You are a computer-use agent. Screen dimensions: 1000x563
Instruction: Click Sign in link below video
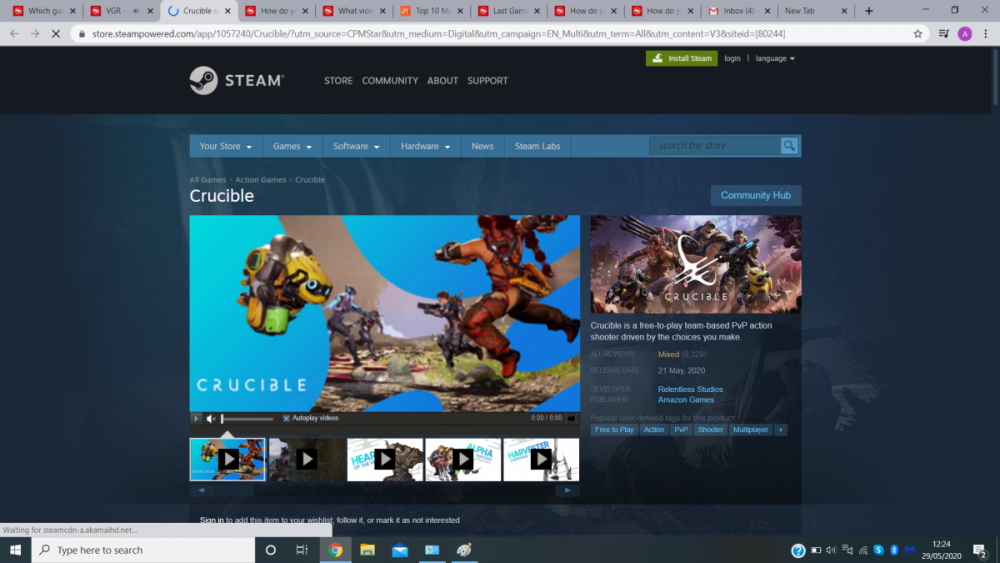[x=212, y=520]
